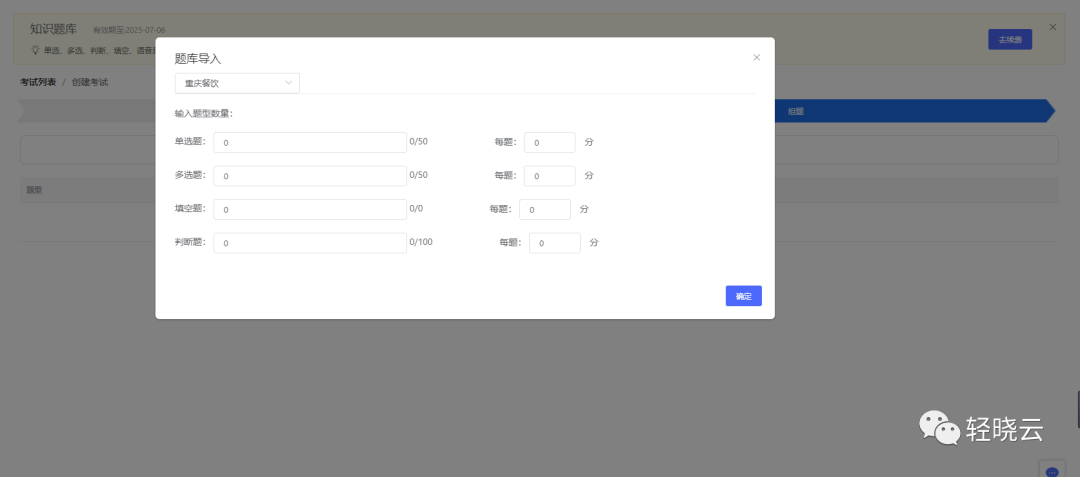Click the vertical scrollbar on right edge
This screenshot has width=1080, height=477.
tap(1077, 409)
